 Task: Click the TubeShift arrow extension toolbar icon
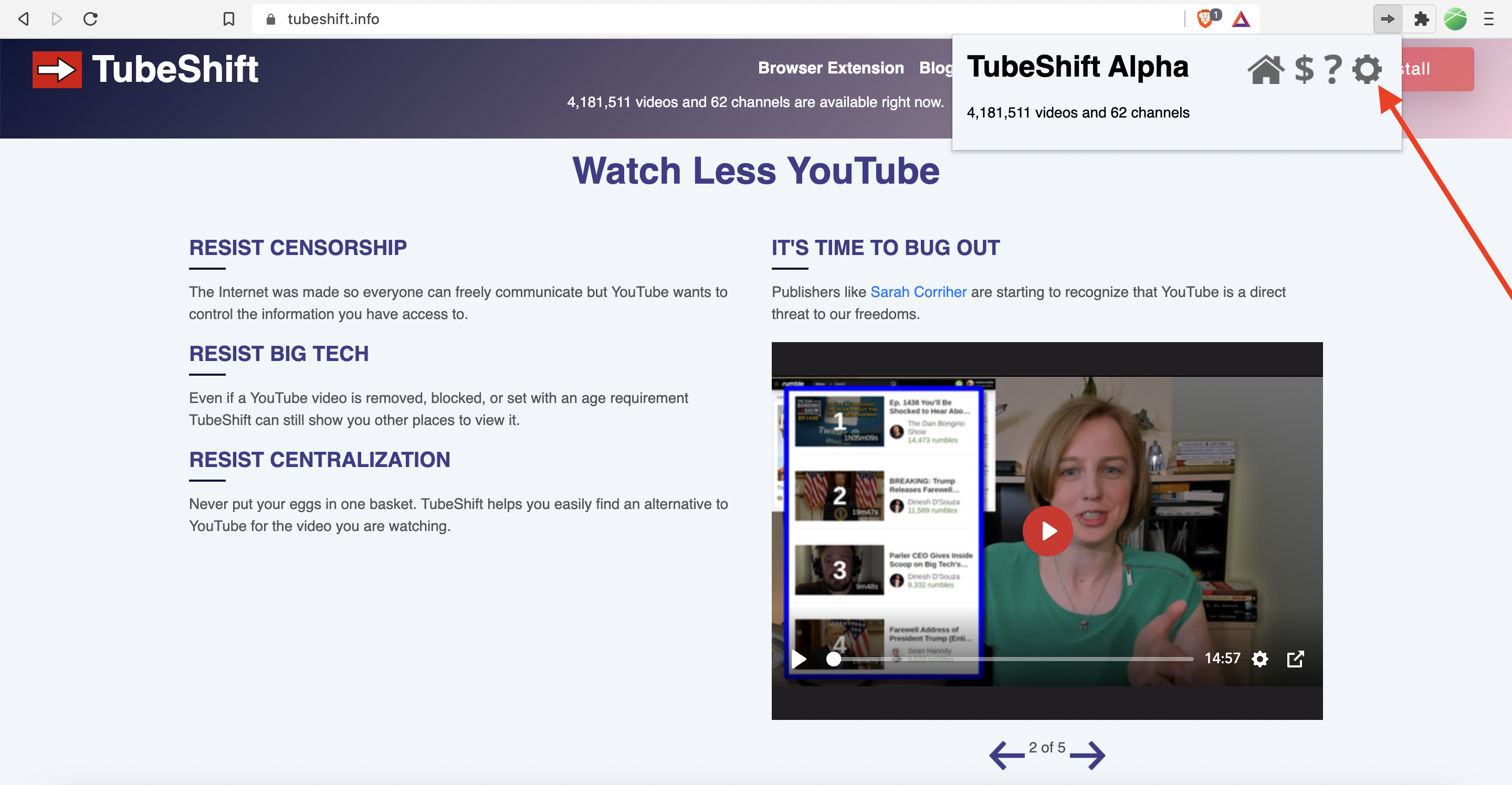pos(1388,19)
